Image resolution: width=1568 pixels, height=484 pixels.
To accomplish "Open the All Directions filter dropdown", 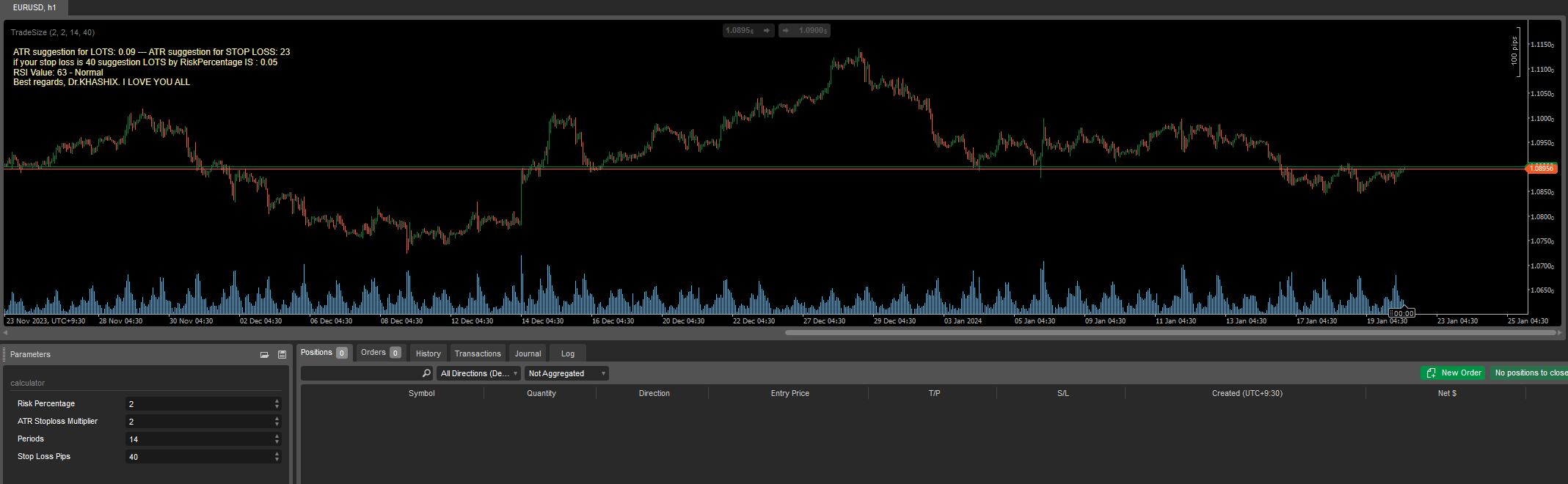I will click(x=479, y=373).
